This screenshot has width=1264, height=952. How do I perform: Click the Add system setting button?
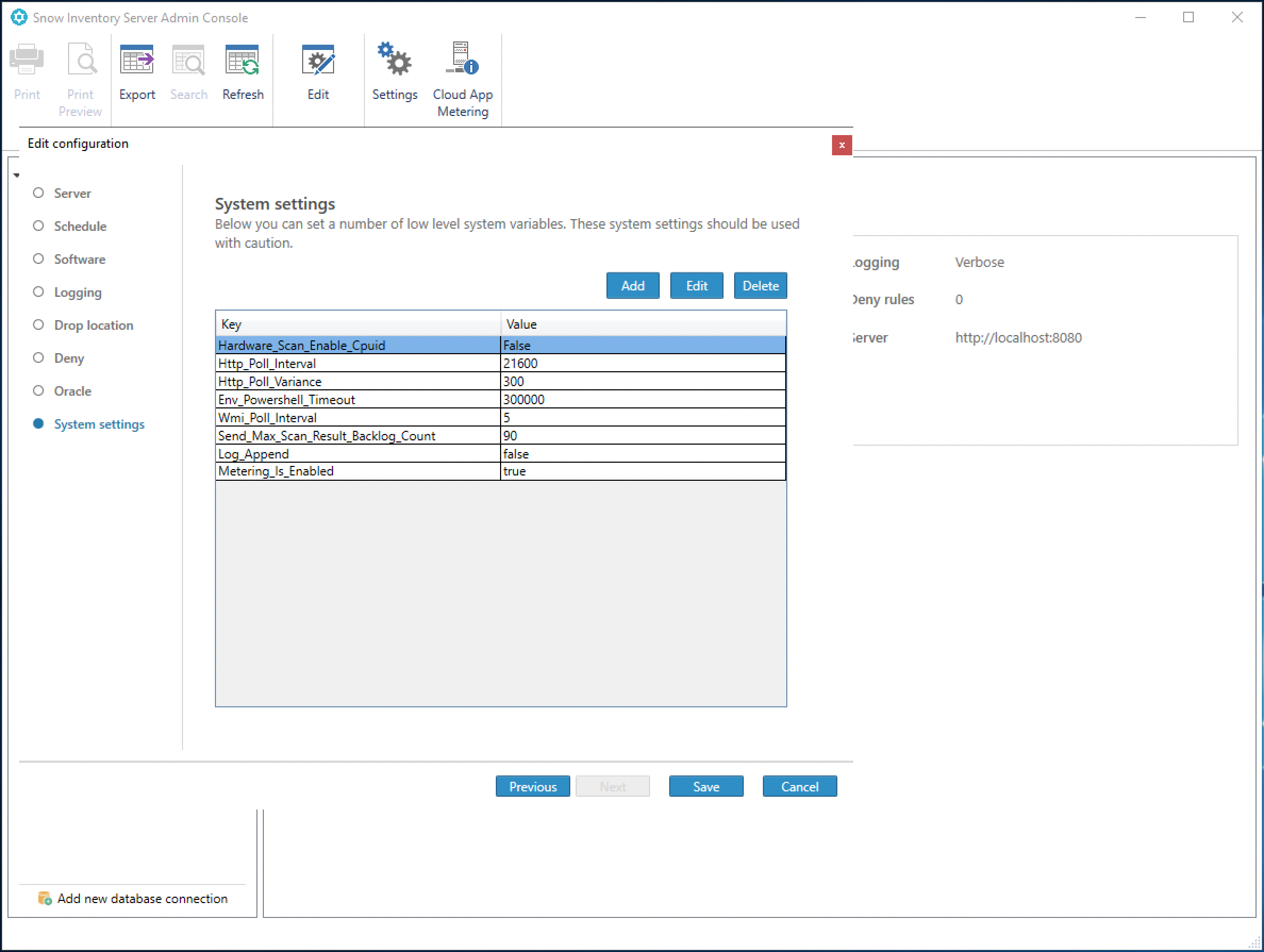[x=633, y=286]
